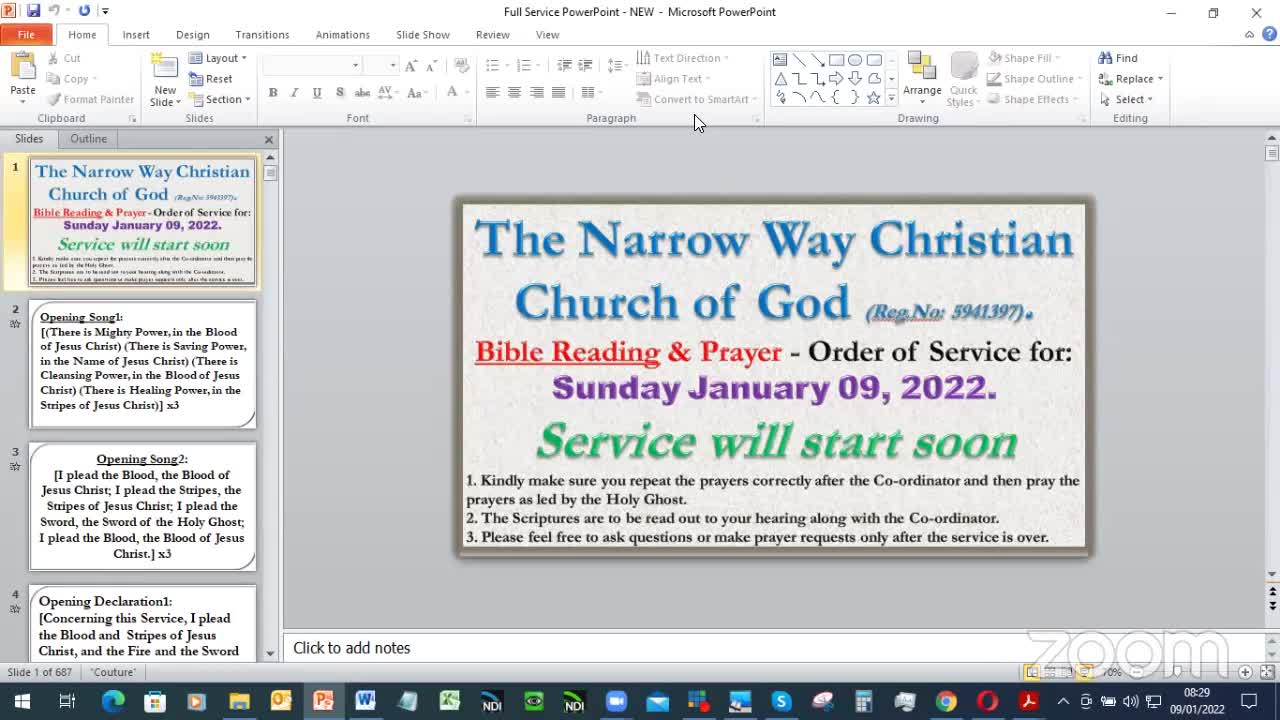Align text left
1280x720 pixels.
(x=492, y=92)
